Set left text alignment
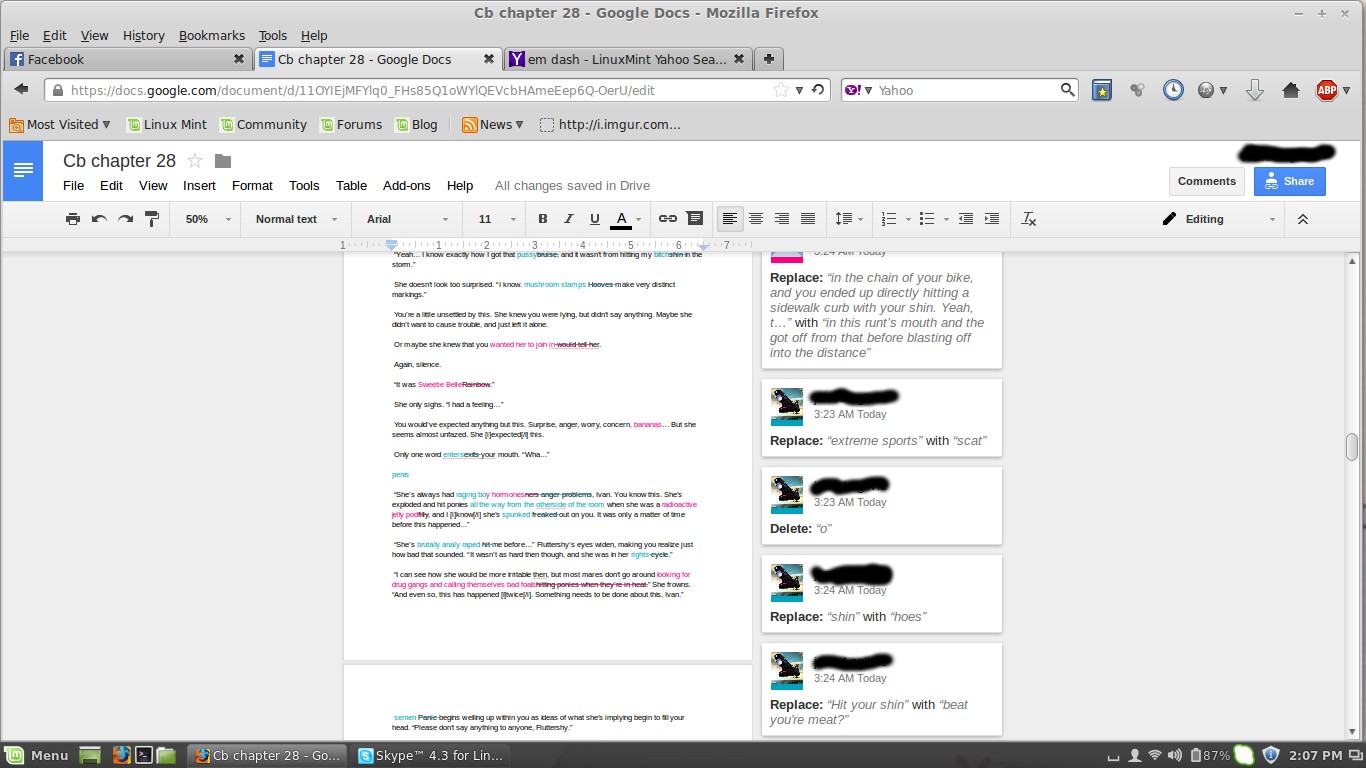 pos(731,219)
